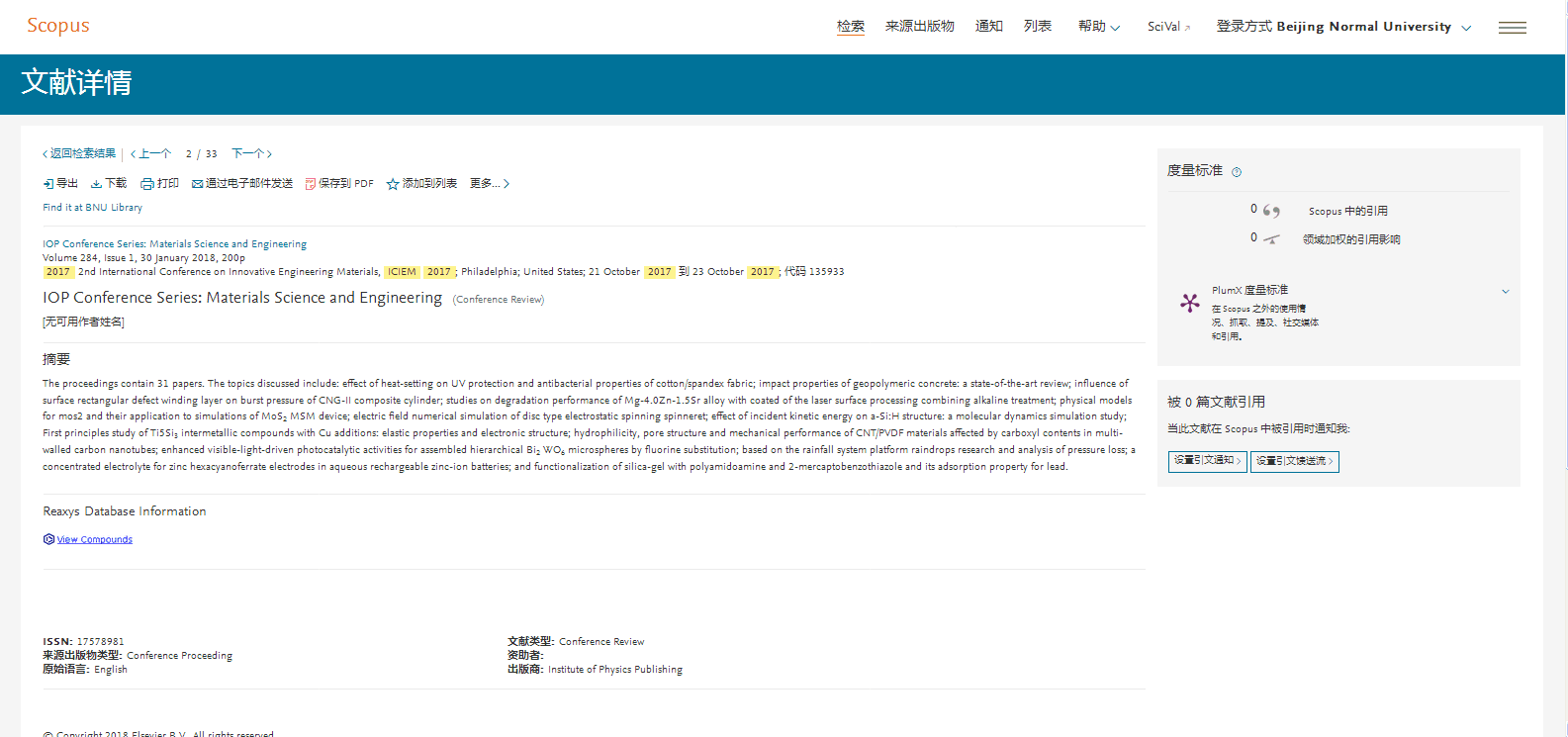Screen dimensions: 1568x737
Task: Click the highlighted ICIEM term
Action: coord(402,272)
